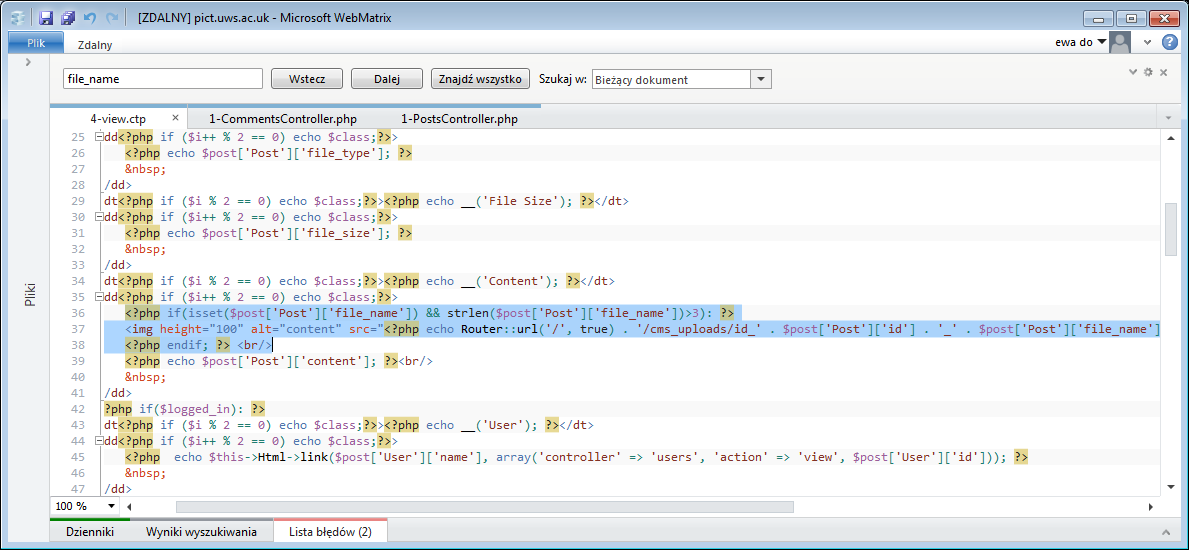Click the user avatar picture
1189x550 pixels.
[1120, 42]
